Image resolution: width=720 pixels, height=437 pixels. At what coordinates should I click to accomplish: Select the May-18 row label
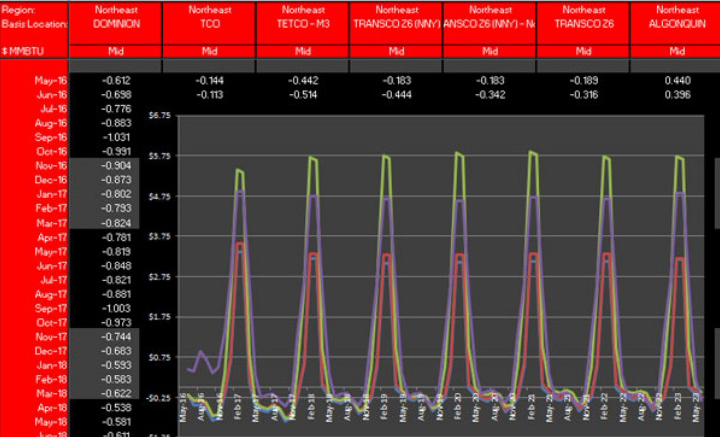tap(51, 422)
